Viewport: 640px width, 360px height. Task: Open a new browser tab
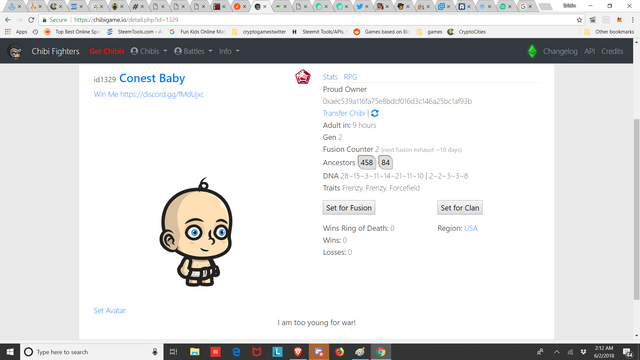[545, 7]
